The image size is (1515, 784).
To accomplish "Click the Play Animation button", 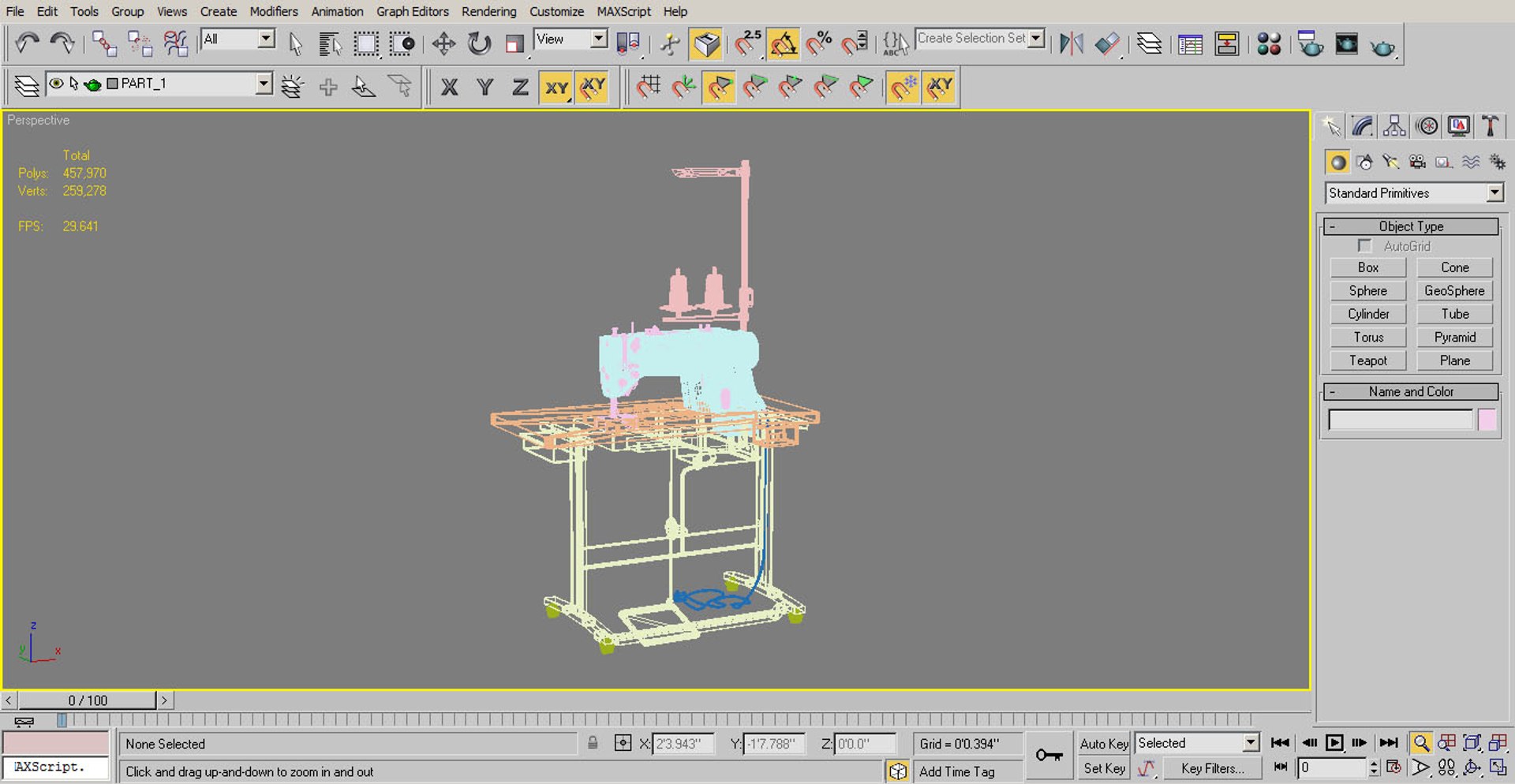I will tap(1334, 743).
